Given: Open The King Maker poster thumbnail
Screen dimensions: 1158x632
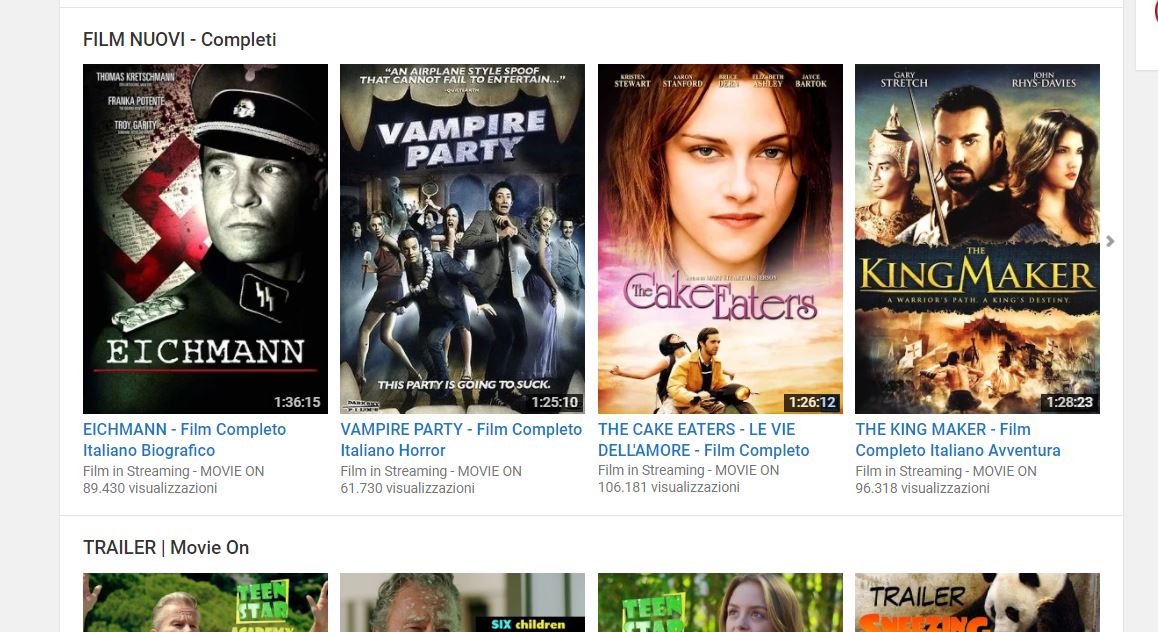Looking at the screenshot, I should [977, 238].
